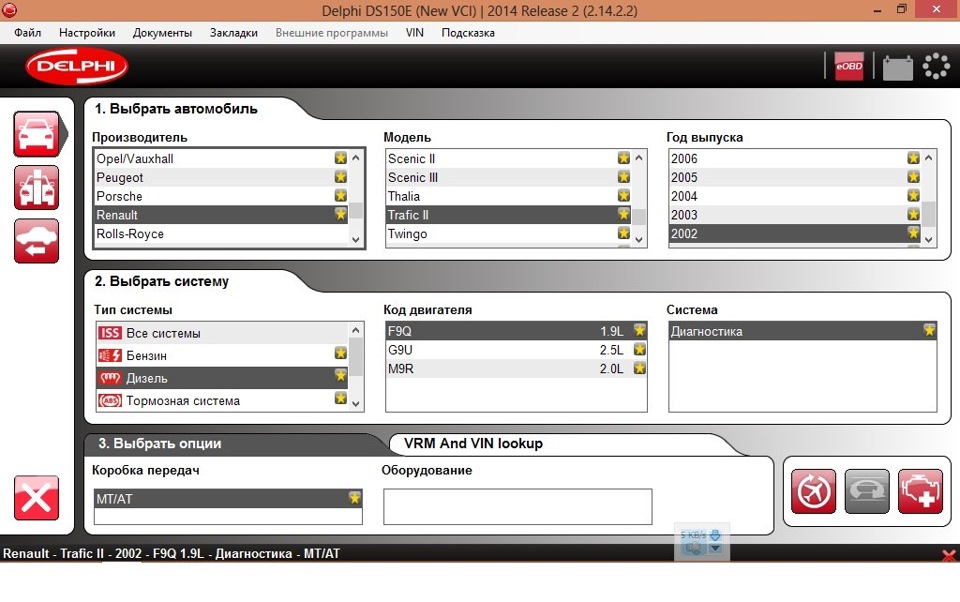Viewport: 960px width, 602px height.
Task: Close the bottom status bar red X
Action: 949,555
